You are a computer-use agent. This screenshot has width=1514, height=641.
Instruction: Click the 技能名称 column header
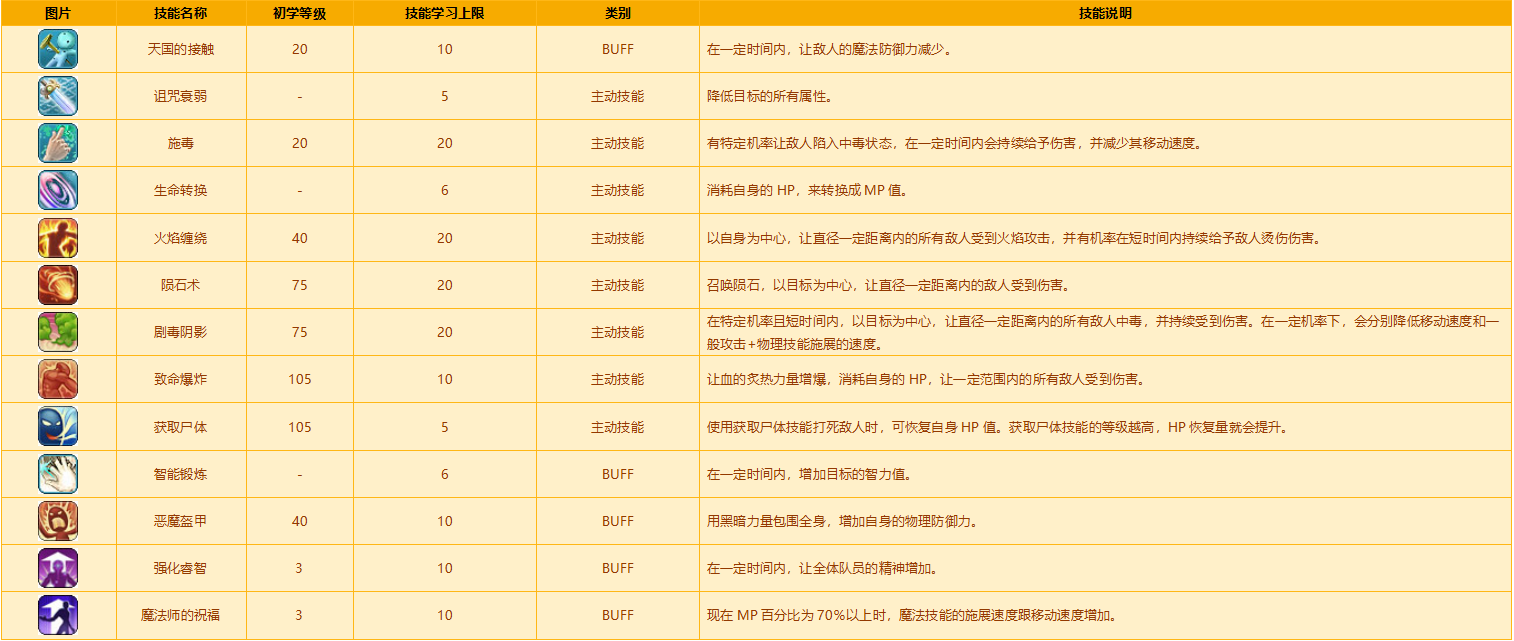(x=181, y=13)
